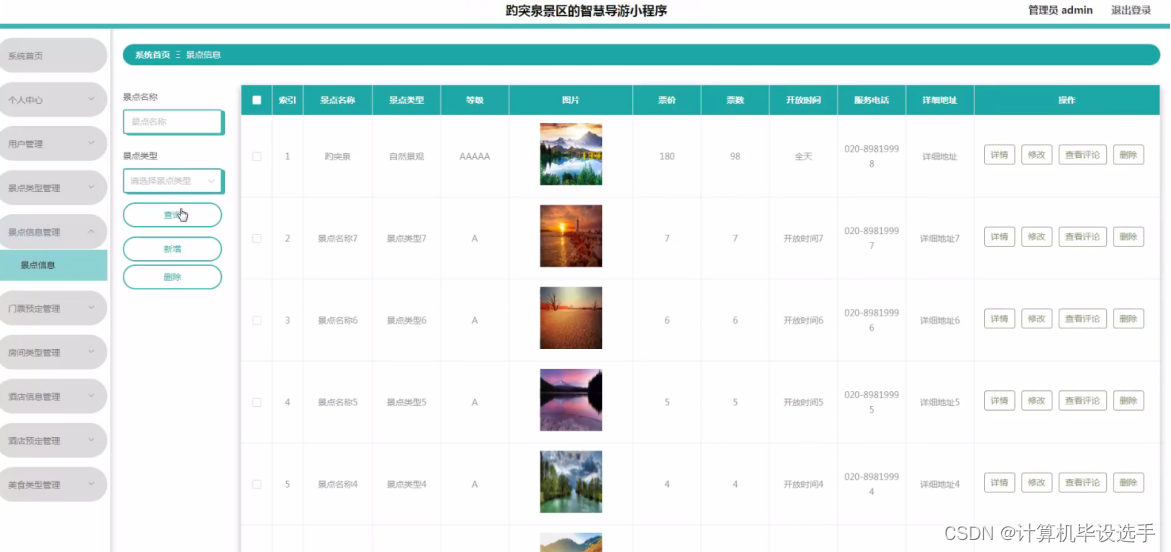Click 修改 for 趵突泉 row

(1037, 155)
